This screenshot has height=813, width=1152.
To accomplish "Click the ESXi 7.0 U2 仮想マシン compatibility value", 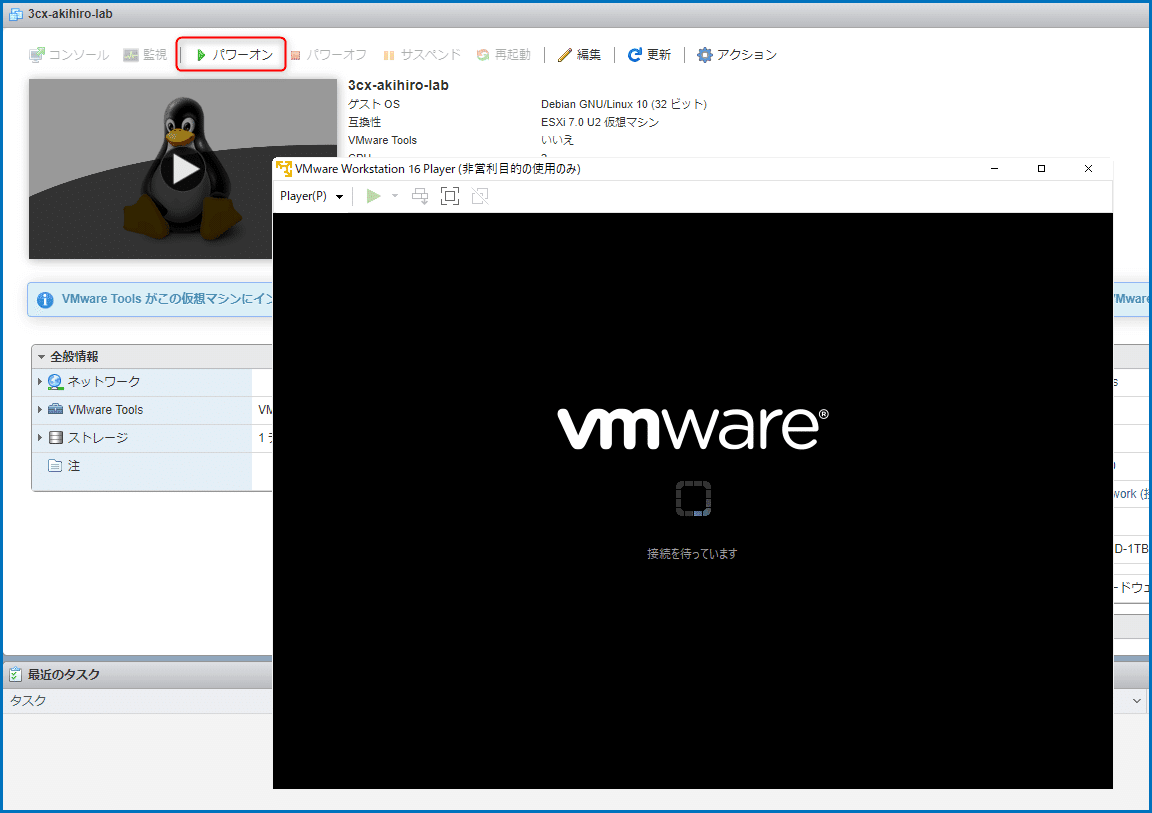I will coord(600,122).
